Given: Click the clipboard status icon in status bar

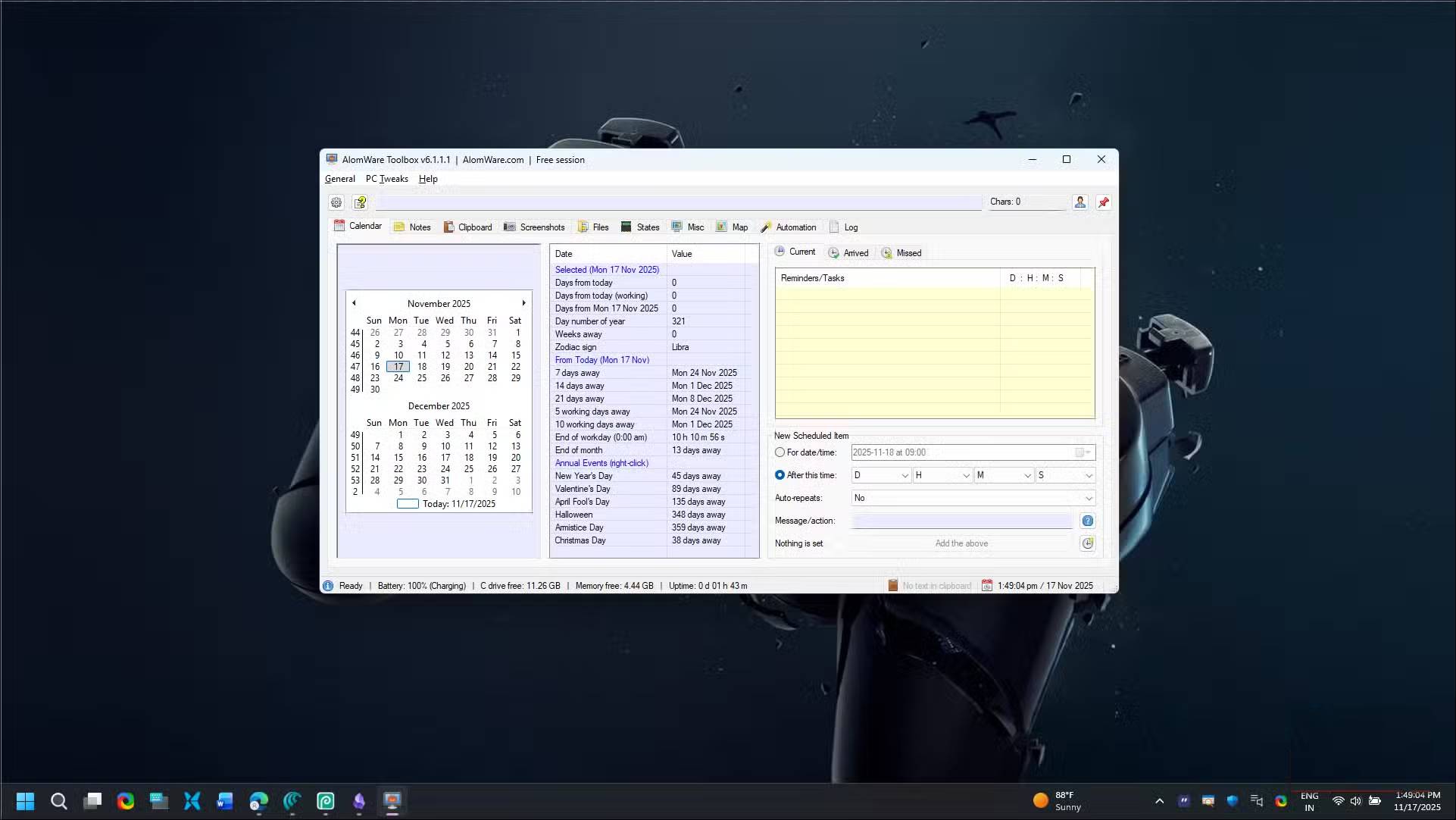Looking at the screenshot, I should 893,586.
